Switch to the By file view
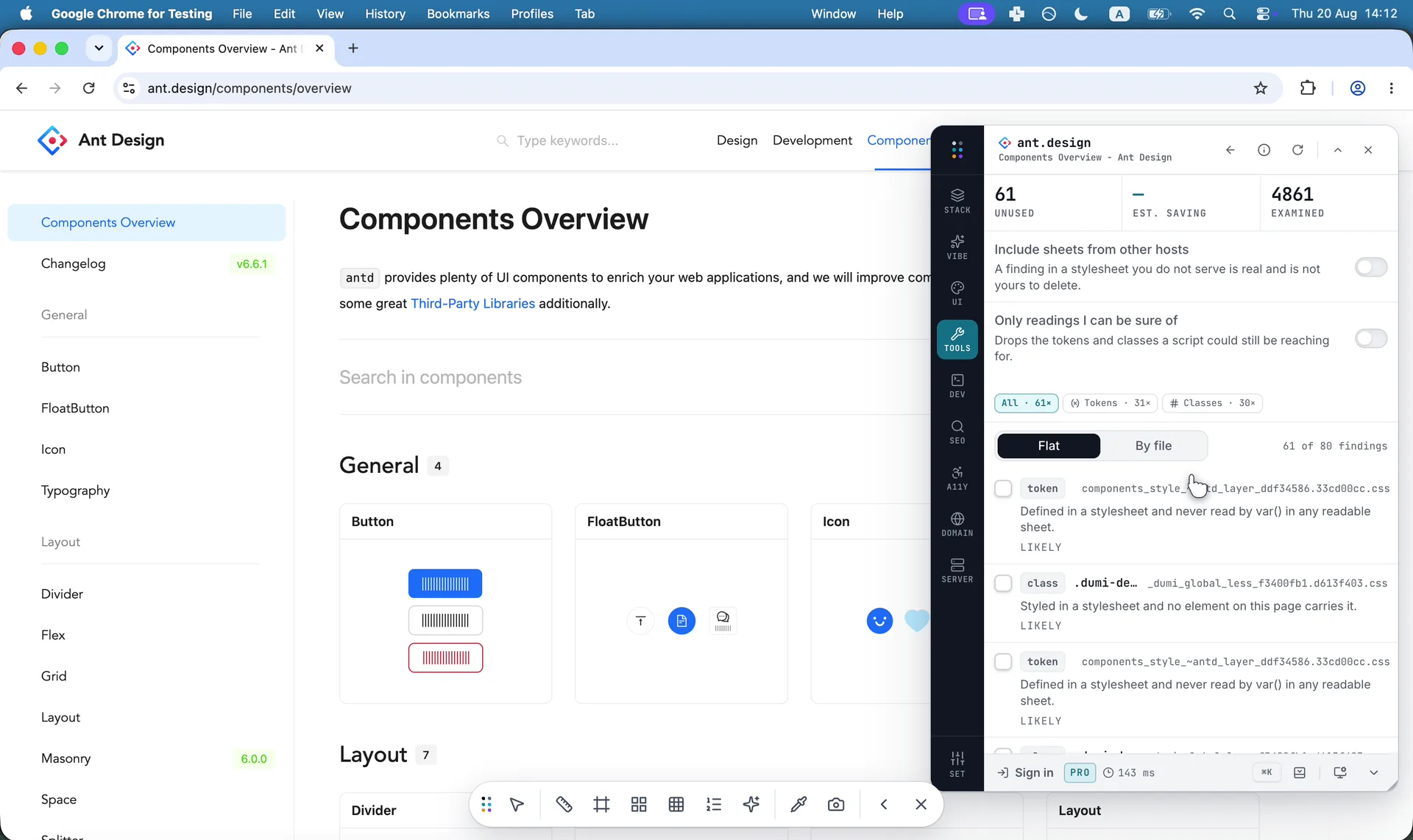 1153,446
